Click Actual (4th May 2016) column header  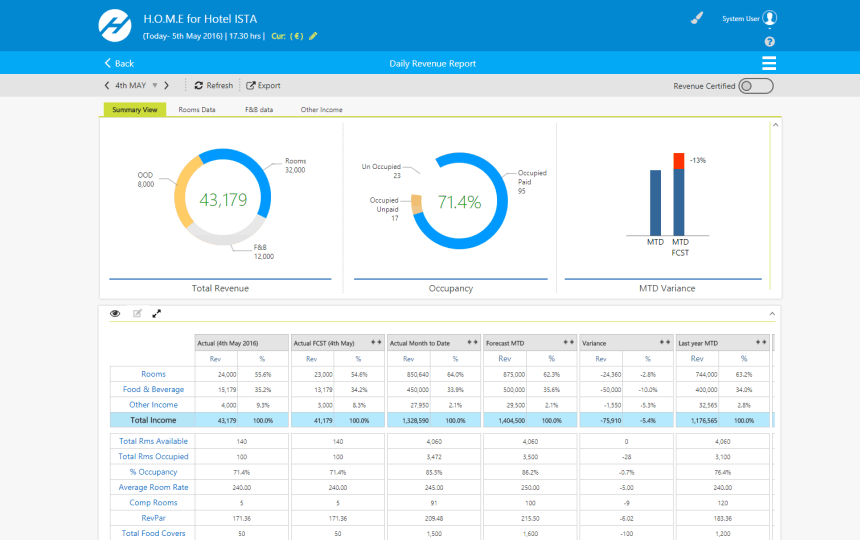[242, 343]
